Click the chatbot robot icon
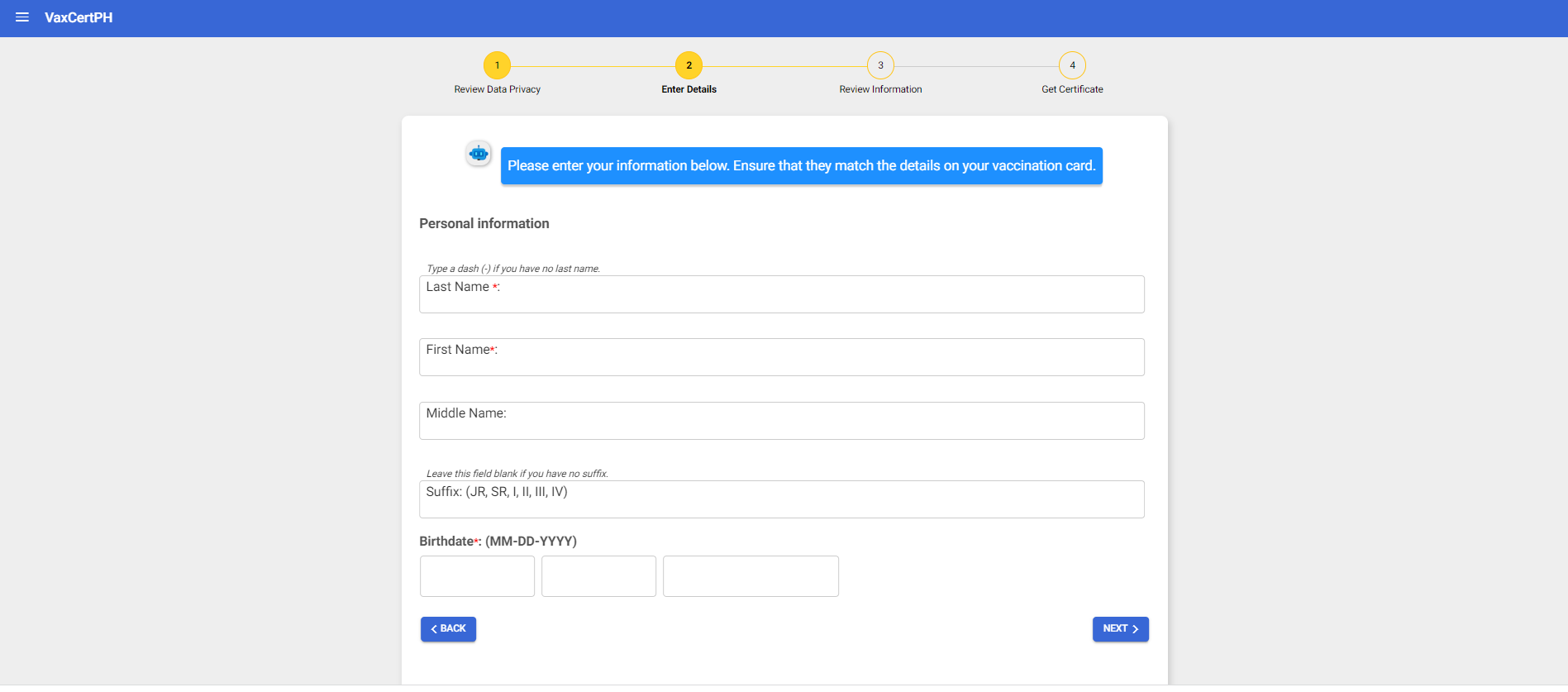The width and height of the screenshot is (1568, 692). point(479,154)
